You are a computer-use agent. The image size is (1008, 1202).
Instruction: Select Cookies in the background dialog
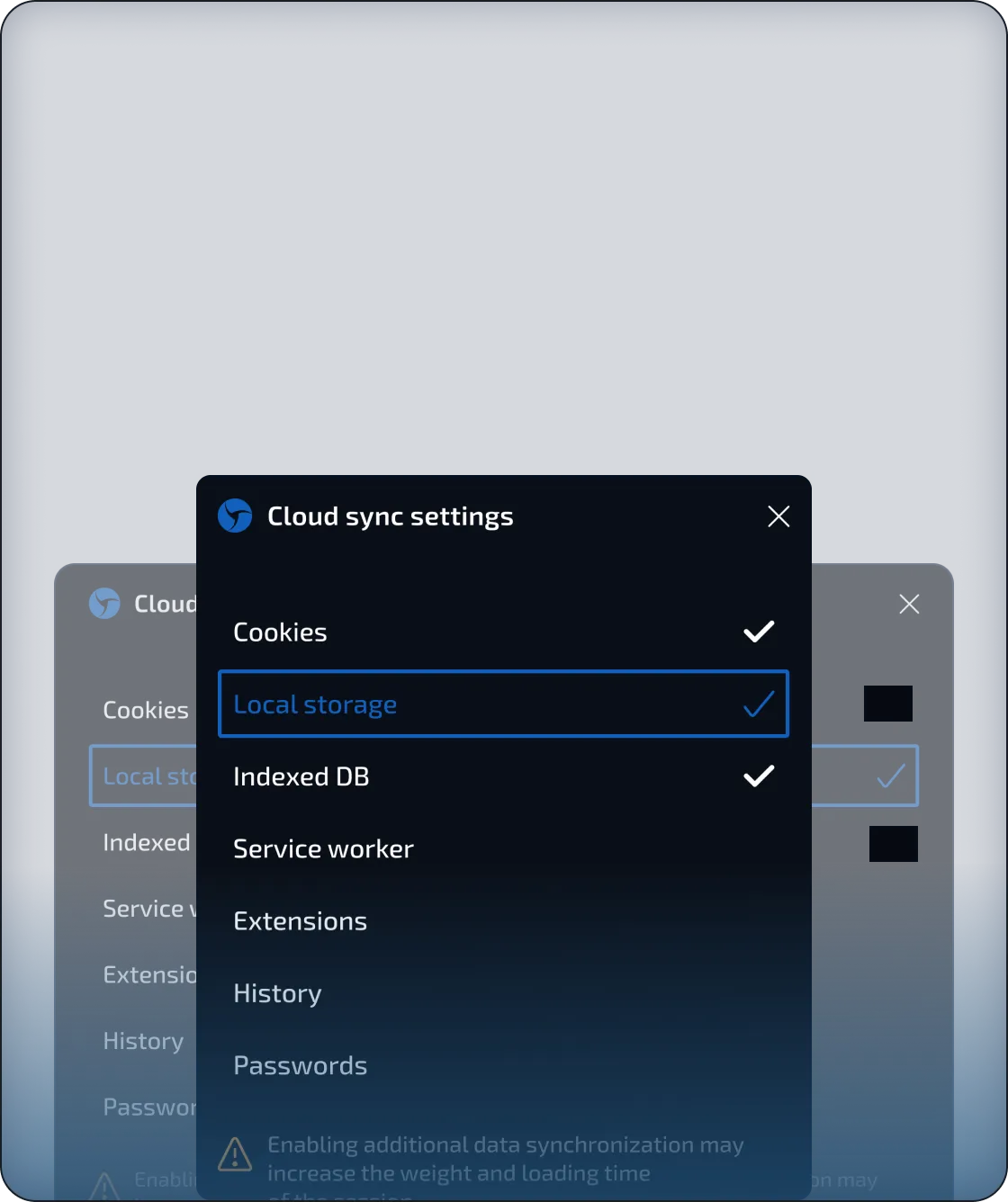pyautogui.click(x=146, y=710)
